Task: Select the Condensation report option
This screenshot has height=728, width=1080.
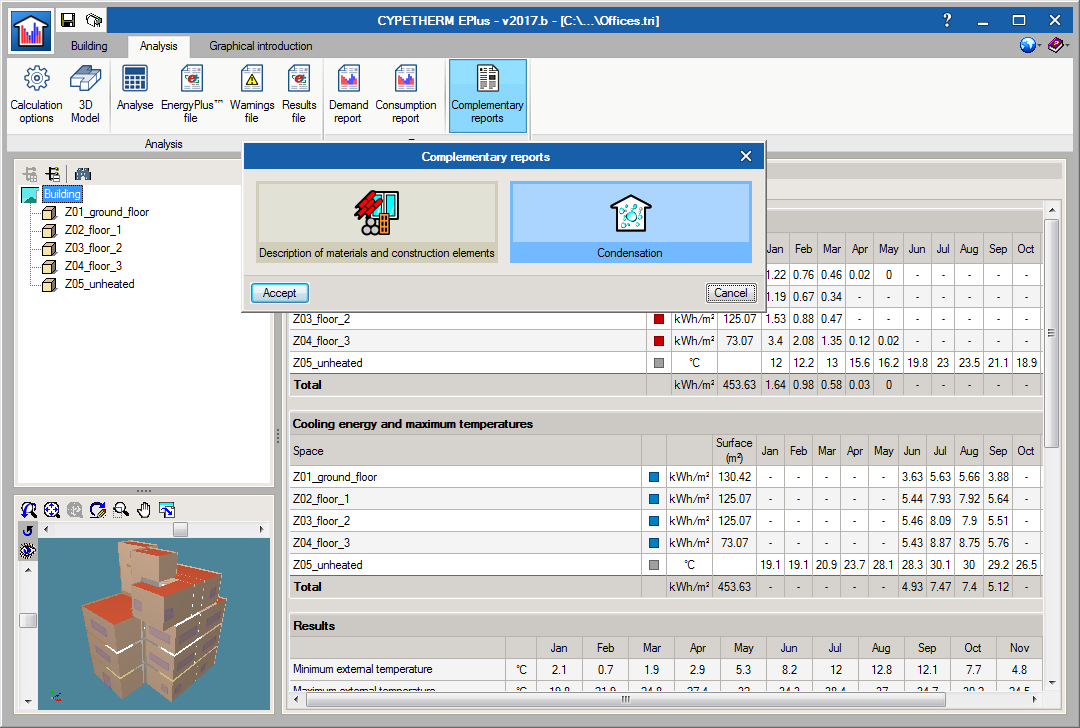Action: [630, 222]
